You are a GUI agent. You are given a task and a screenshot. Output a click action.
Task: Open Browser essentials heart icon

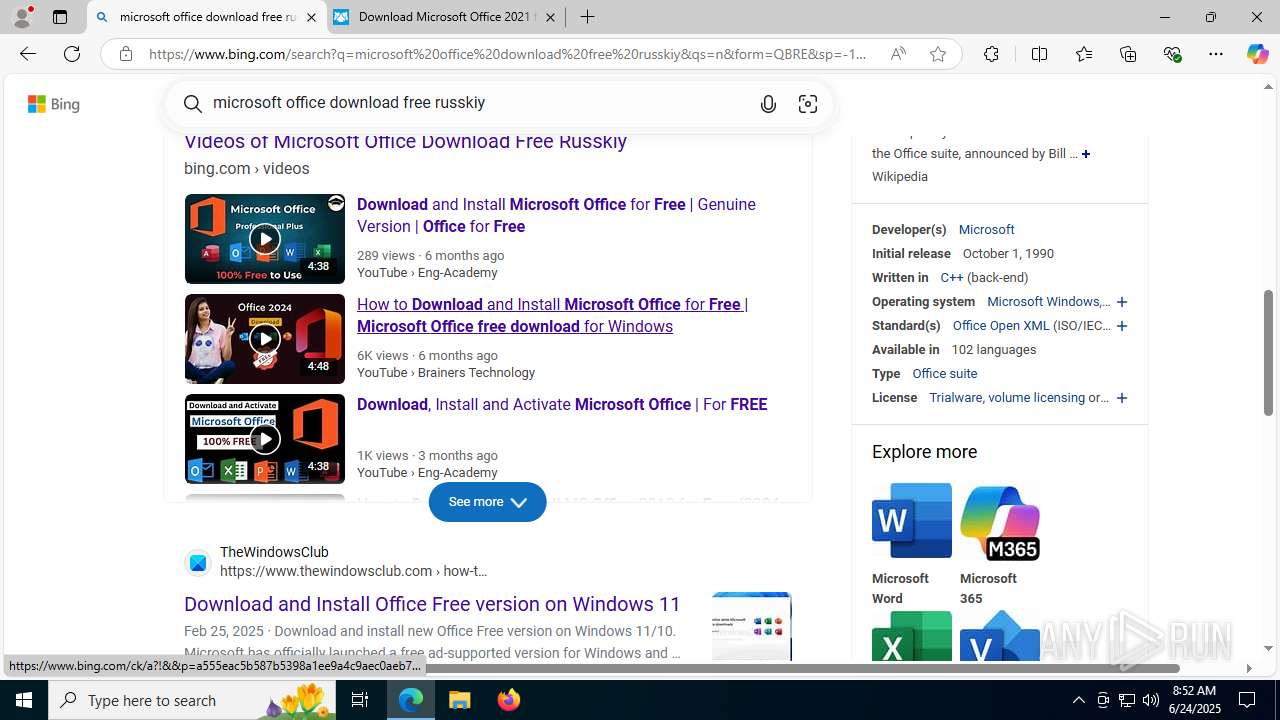click(1172, 54)
